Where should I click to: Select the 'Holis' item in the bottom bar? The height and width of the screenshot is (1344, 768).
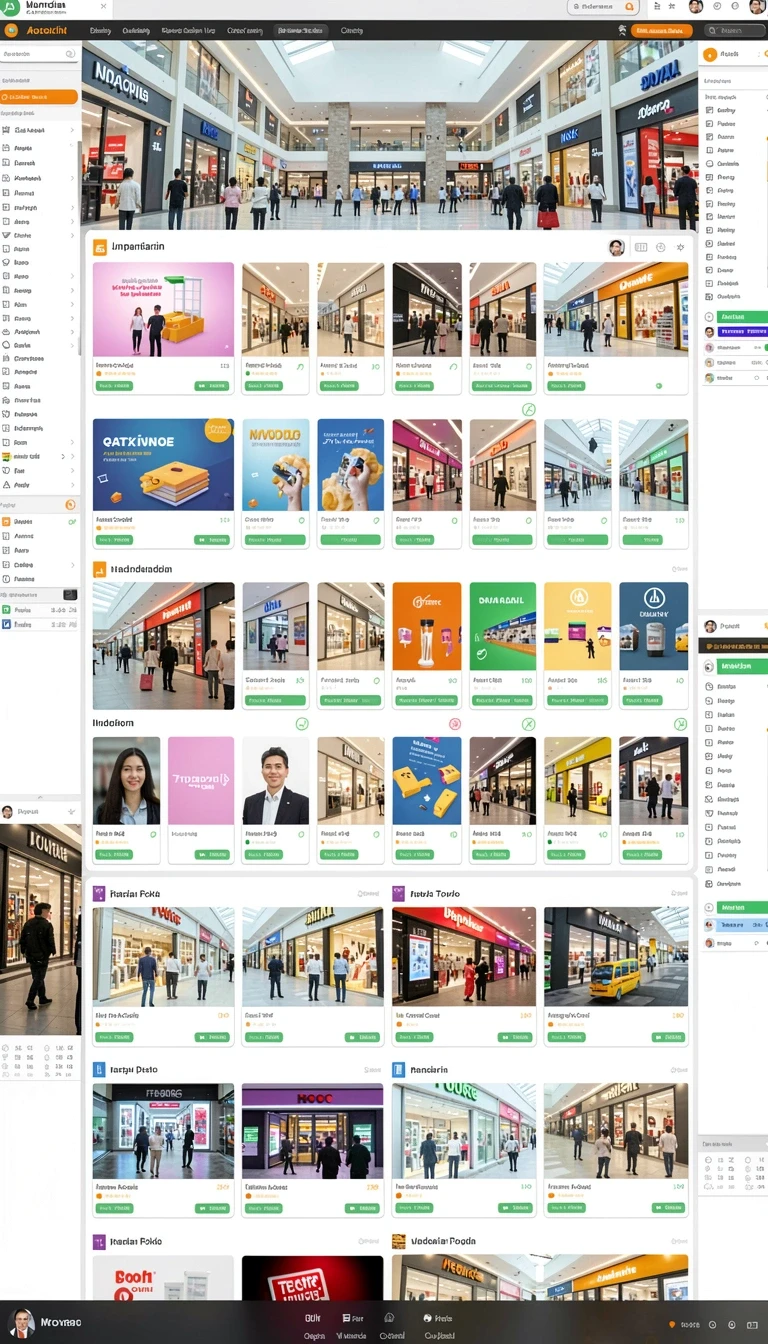click(x=437, y=1318)
